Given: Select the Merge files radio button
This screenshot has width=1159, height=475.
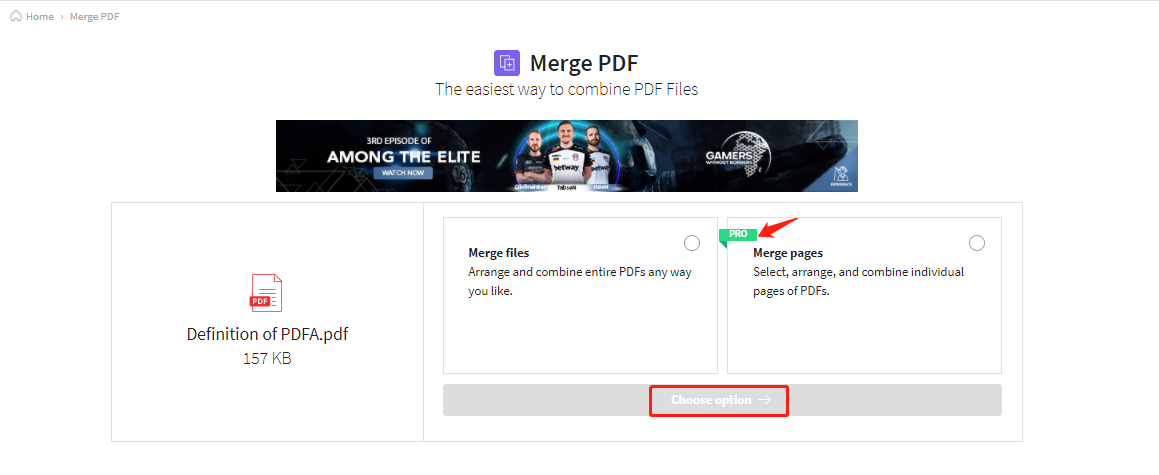Looking at the screenshot, I should pos(692,243).
